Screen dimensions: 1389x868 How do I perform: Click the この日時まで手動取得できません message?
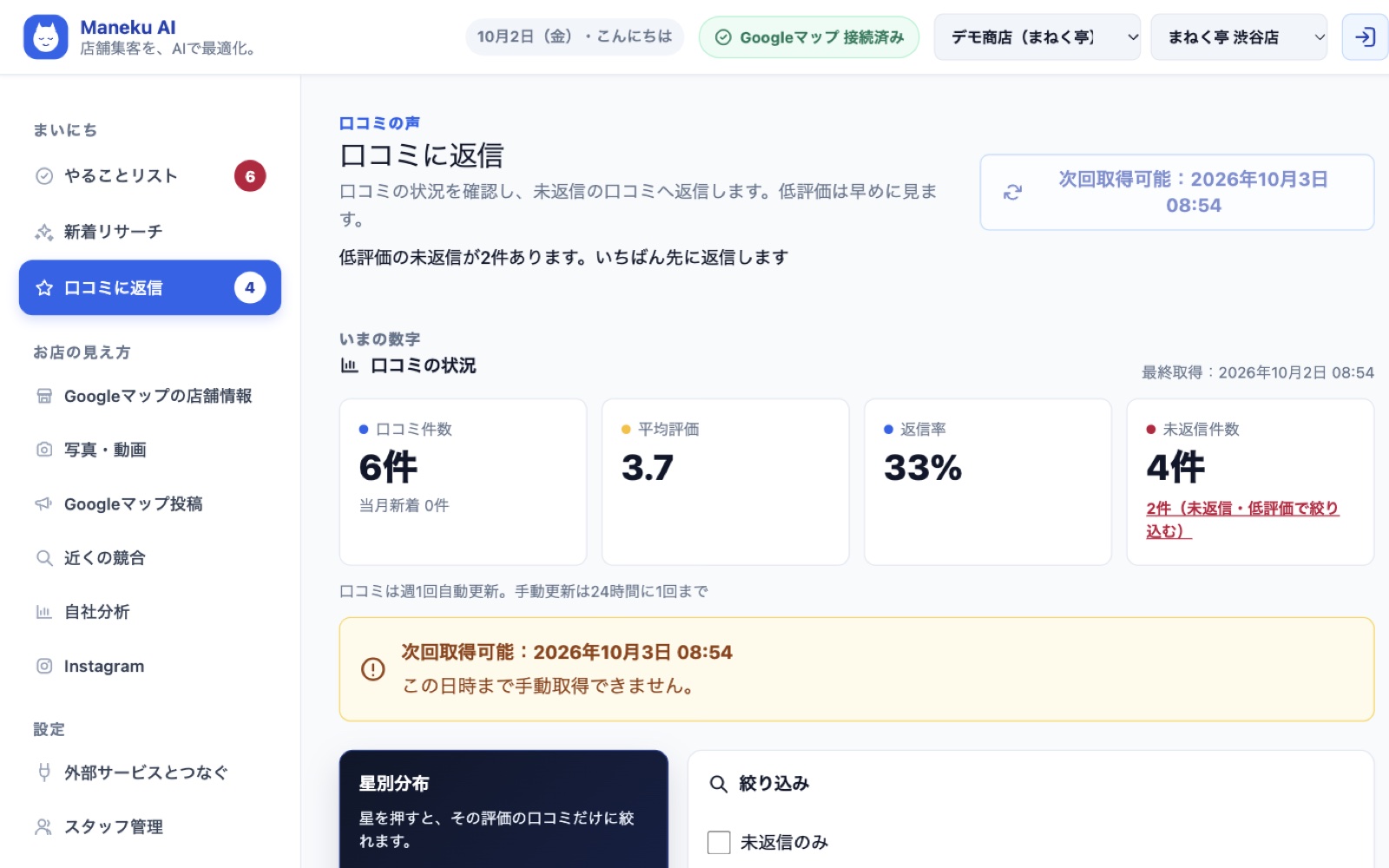tap(549, 686)
